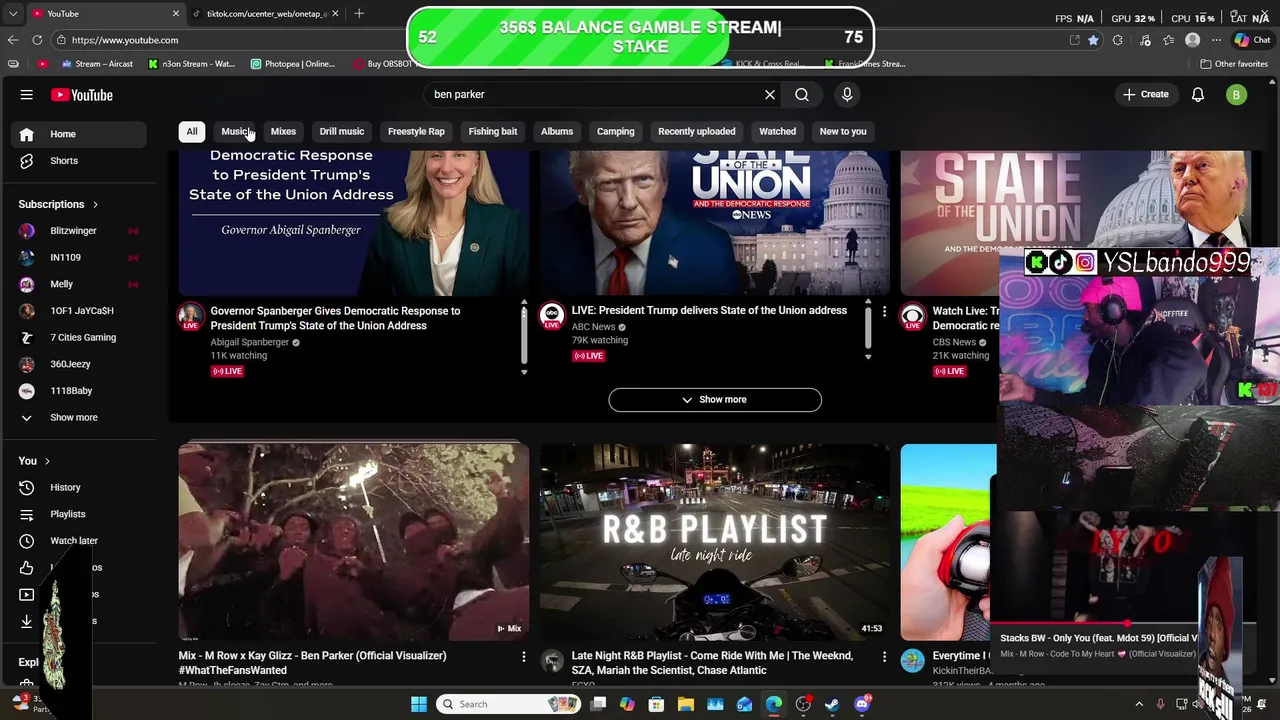Select the Freestyle Rap chip
The height and width of the screenshot is (720, 1280).
pyautogui.click(x=416, y=132)
